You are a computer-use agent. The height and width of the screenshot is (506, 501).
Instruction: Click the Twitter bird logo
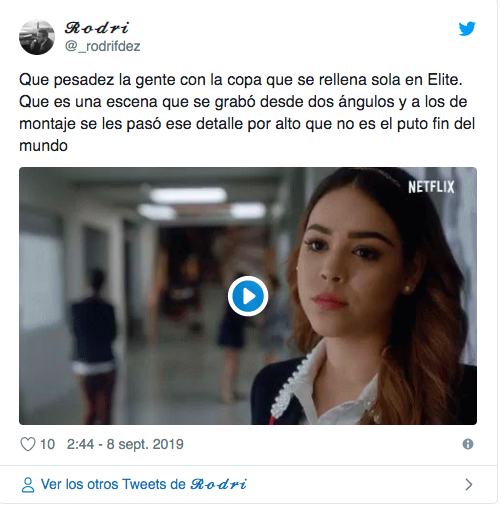[467, 29]
